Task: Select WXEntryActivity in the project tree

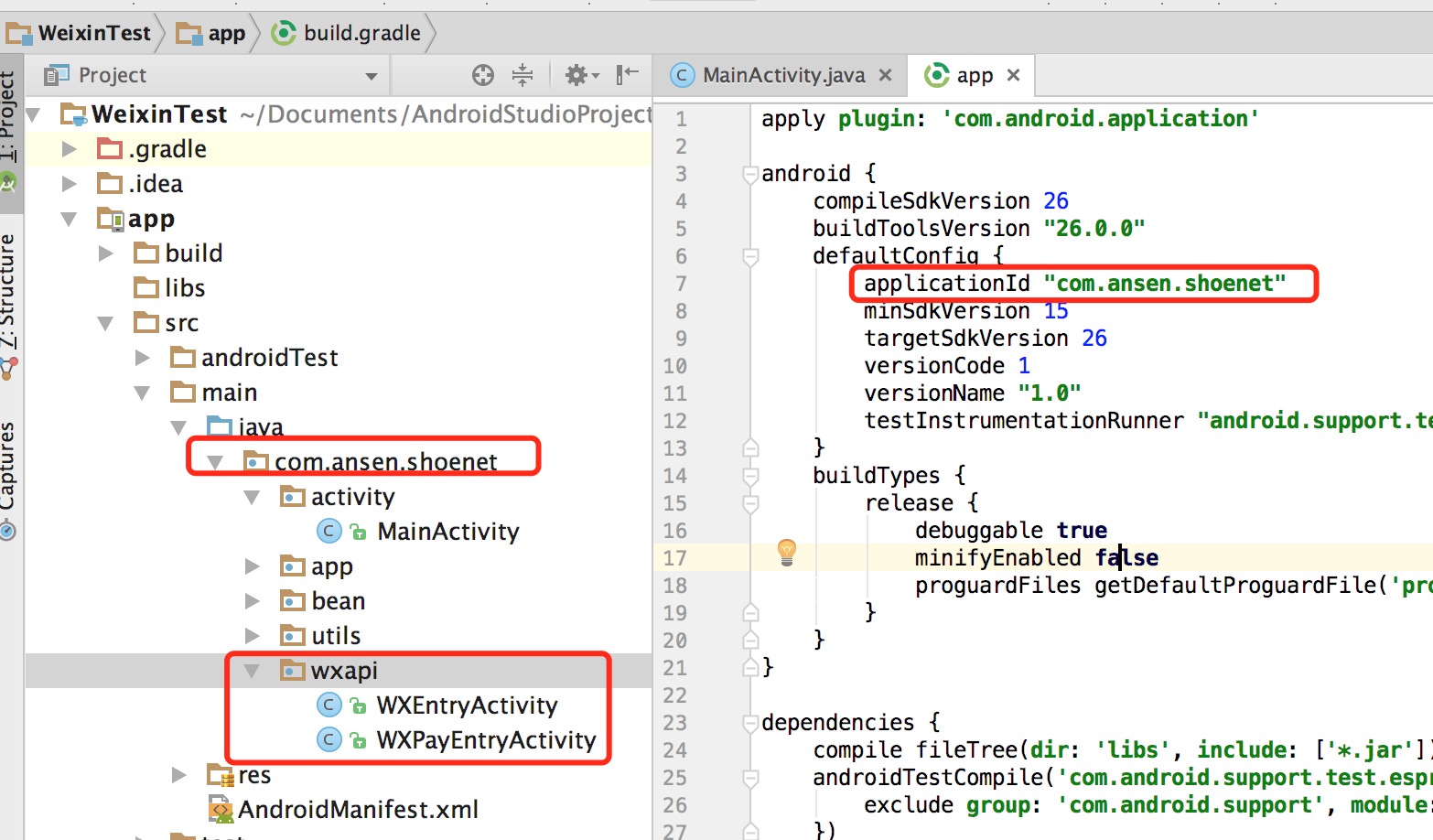Action: [467, 705]
